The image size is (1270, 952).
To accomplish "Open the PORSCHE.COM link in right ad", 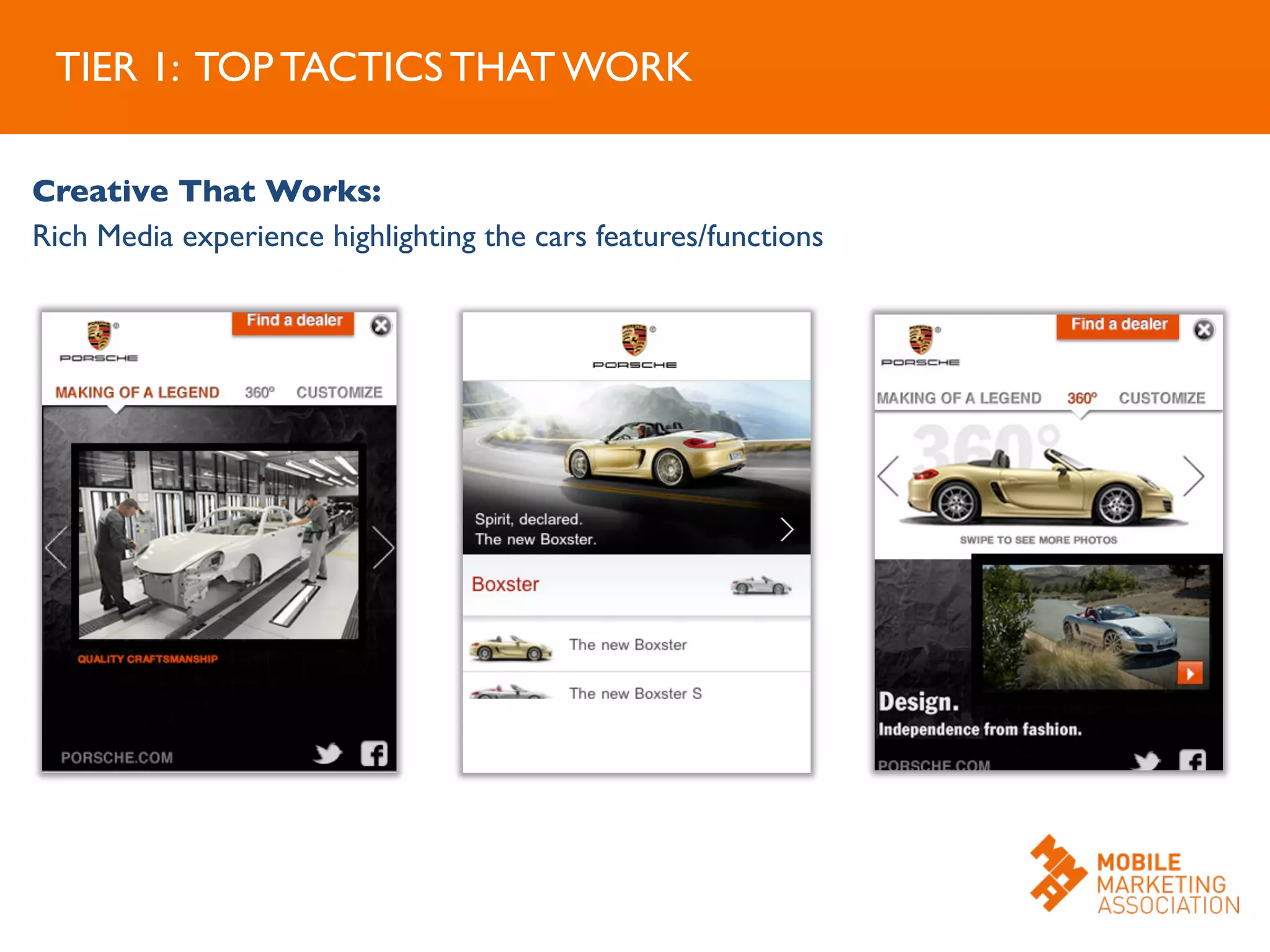I will [934, 765].
